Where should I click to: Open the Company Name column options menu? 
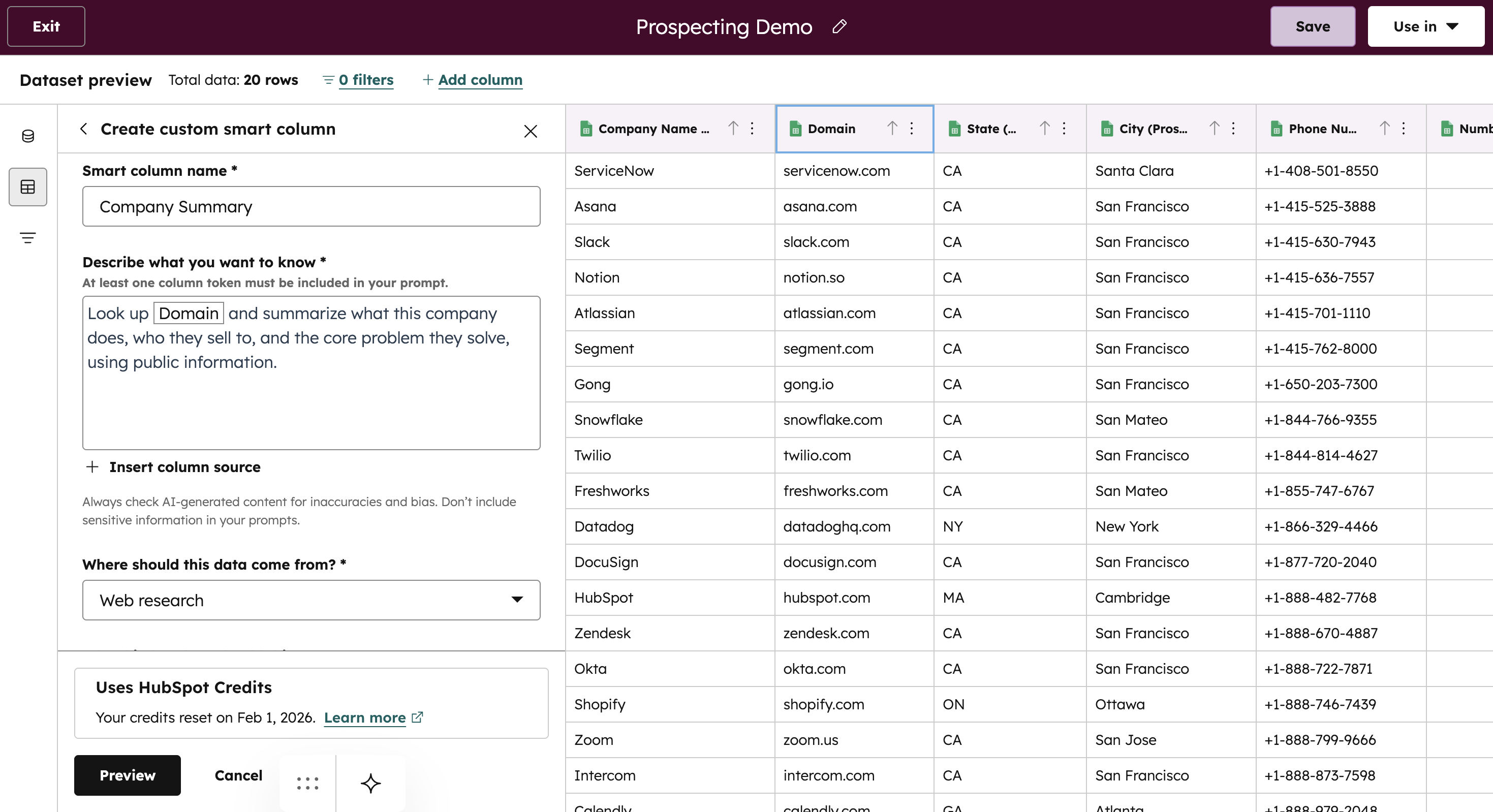(752, 128)
